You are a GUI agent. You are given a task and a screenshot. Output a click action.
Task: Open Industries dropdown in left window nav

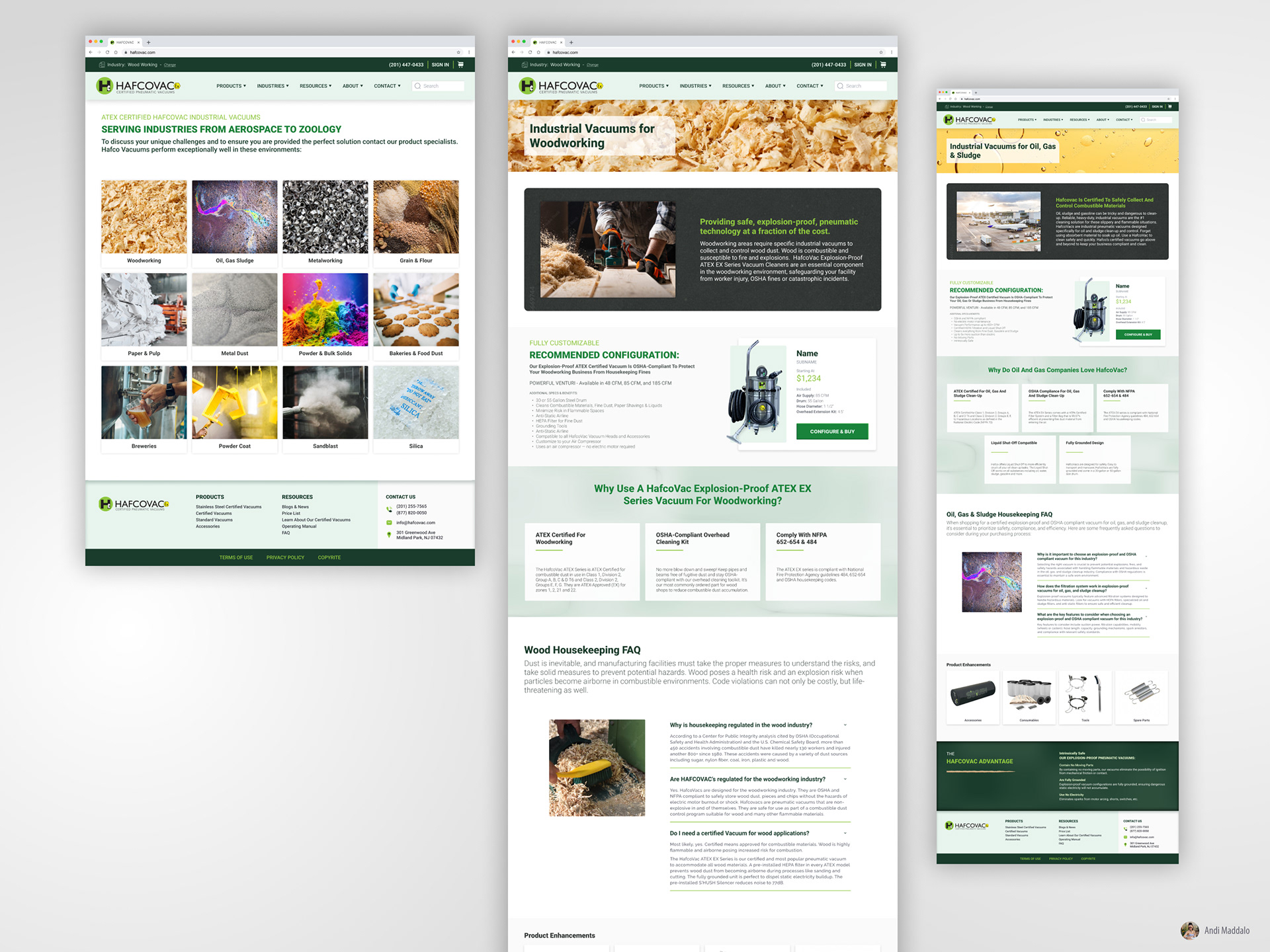pyautogui.click(x=273, y=86)
